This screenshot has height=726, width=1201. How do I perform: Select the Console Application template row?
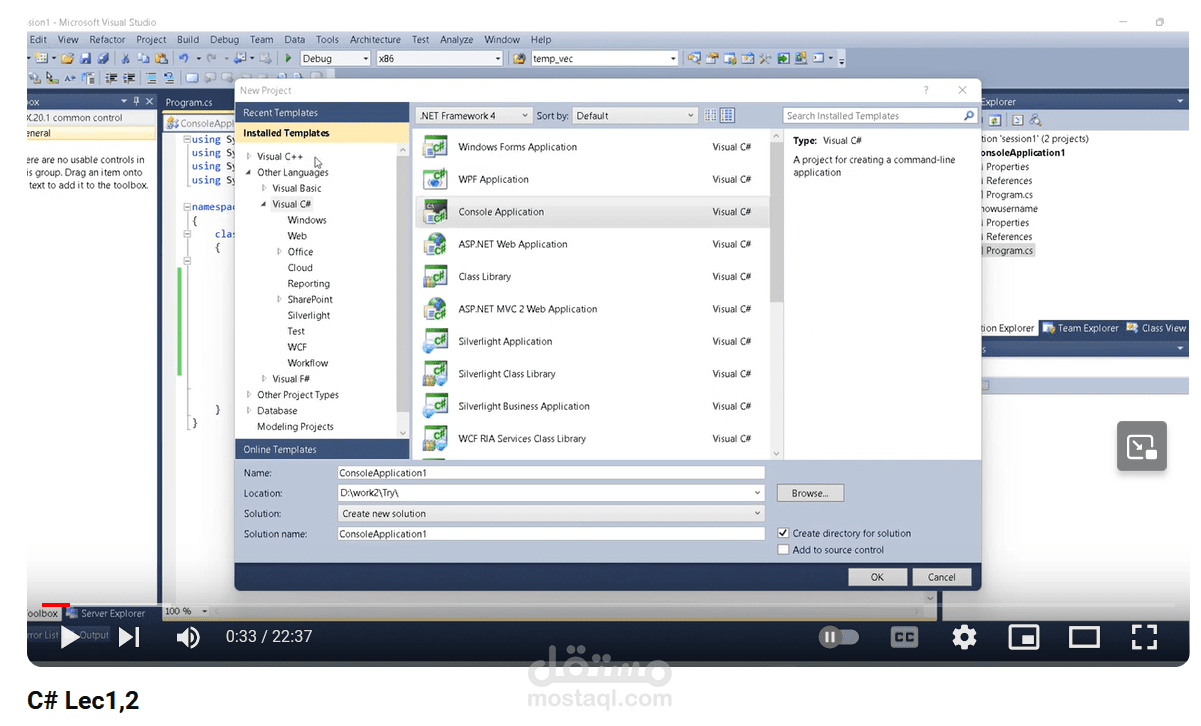click(592, 212)
